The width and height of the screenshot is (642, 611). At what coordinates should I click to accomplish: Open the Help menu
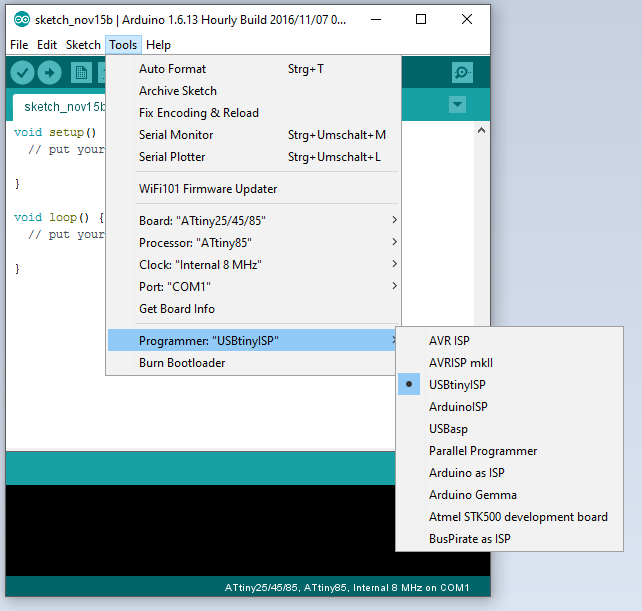(158, 45)
